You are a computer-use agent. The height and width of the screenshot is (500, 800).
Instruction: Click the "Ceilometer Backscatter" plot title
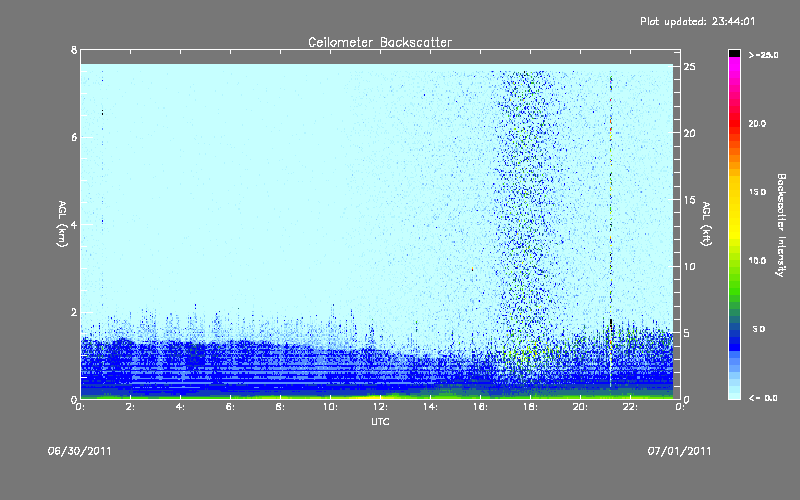pyautogui.click(x=380, y=42)
